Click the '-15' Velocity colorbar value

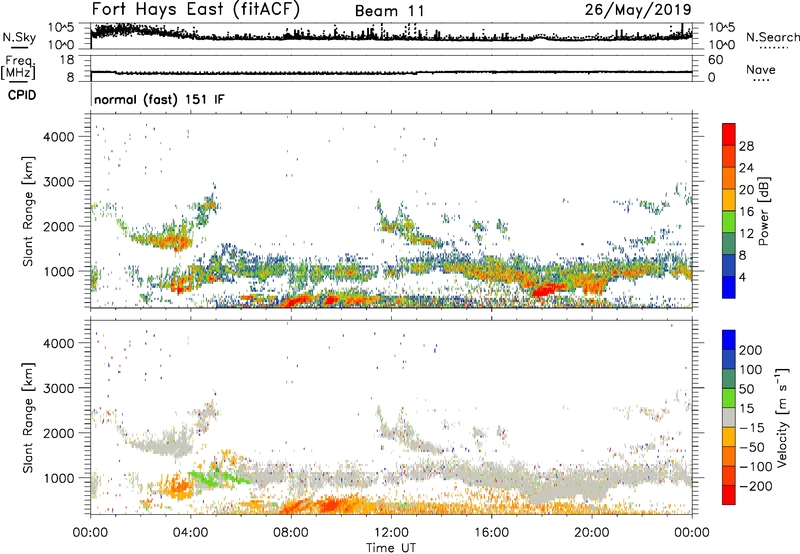tap(752, 428)
